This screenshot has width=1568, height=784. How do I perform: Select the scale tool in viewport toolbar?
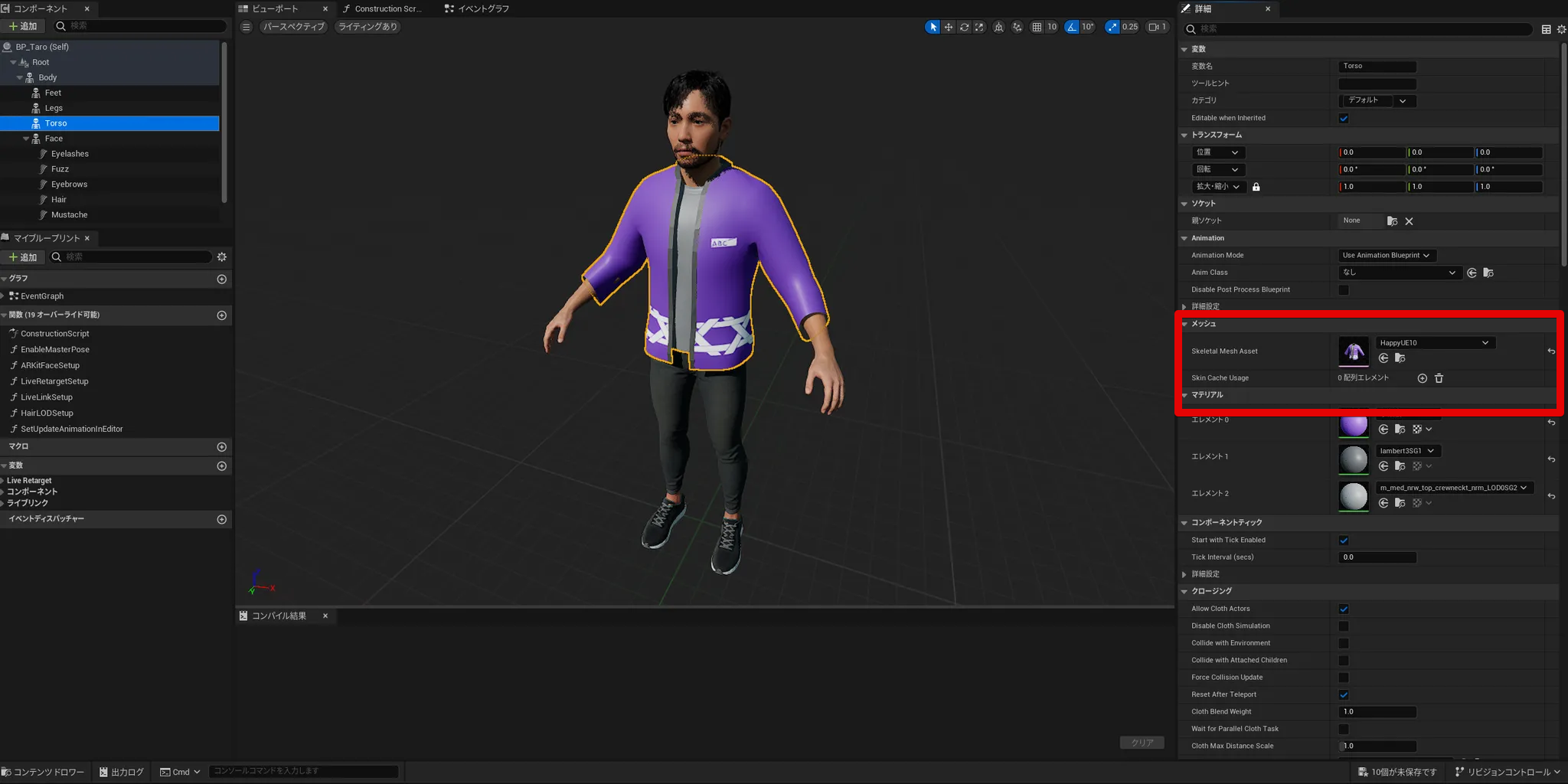tap(979, 27)
